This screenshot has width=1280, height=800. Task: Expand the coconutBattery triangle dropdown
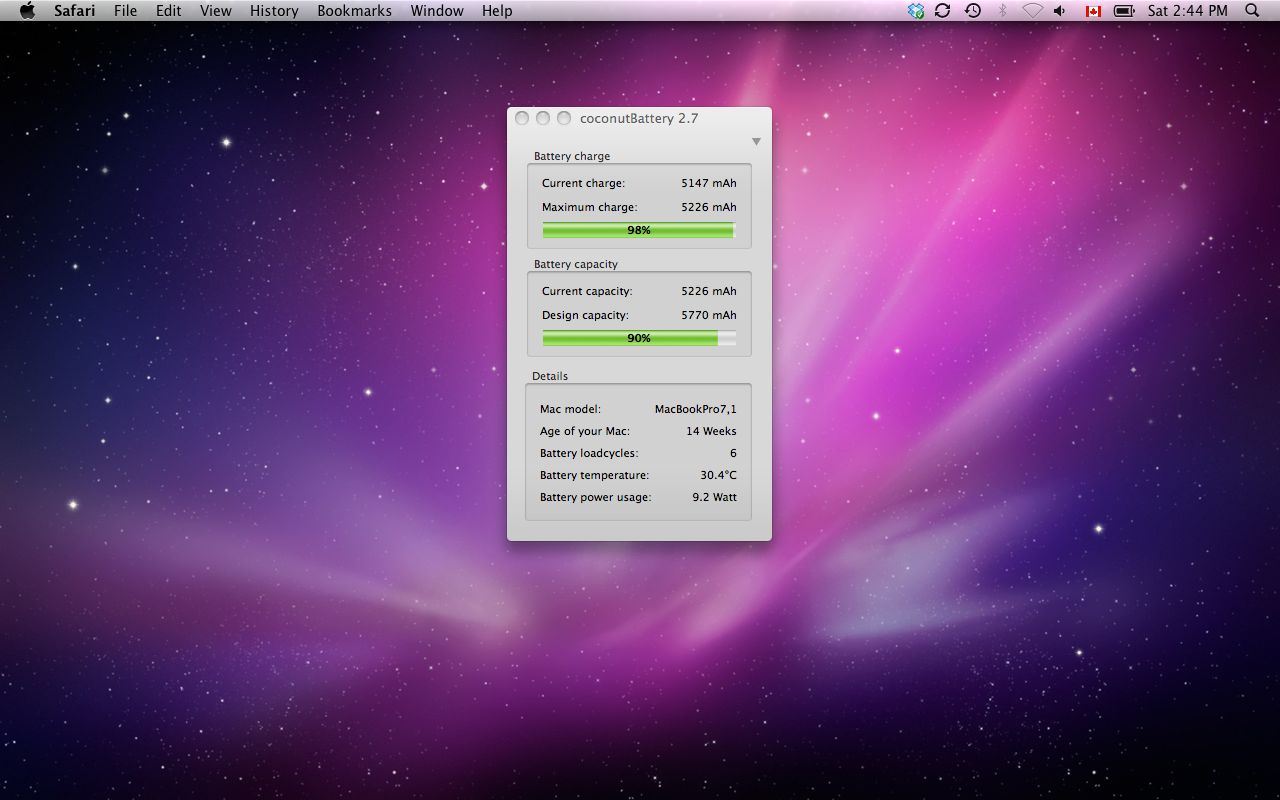click(756, 142)
